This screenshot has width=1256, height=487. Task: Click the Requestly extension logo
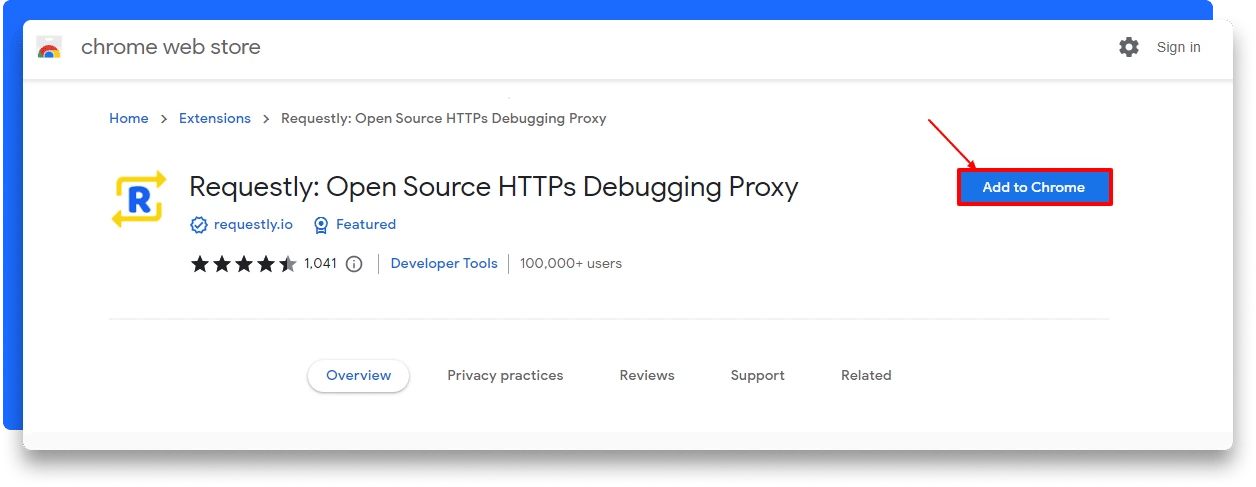[138, 199]
